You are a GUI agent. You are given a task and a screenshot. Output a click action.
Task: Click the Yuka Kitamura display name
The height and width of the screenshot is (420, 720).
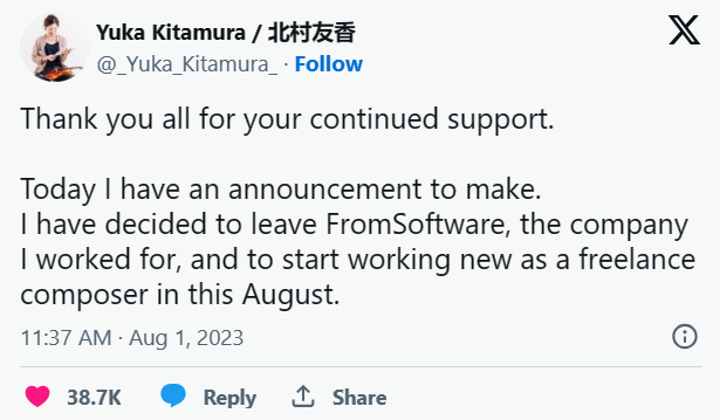166,33
